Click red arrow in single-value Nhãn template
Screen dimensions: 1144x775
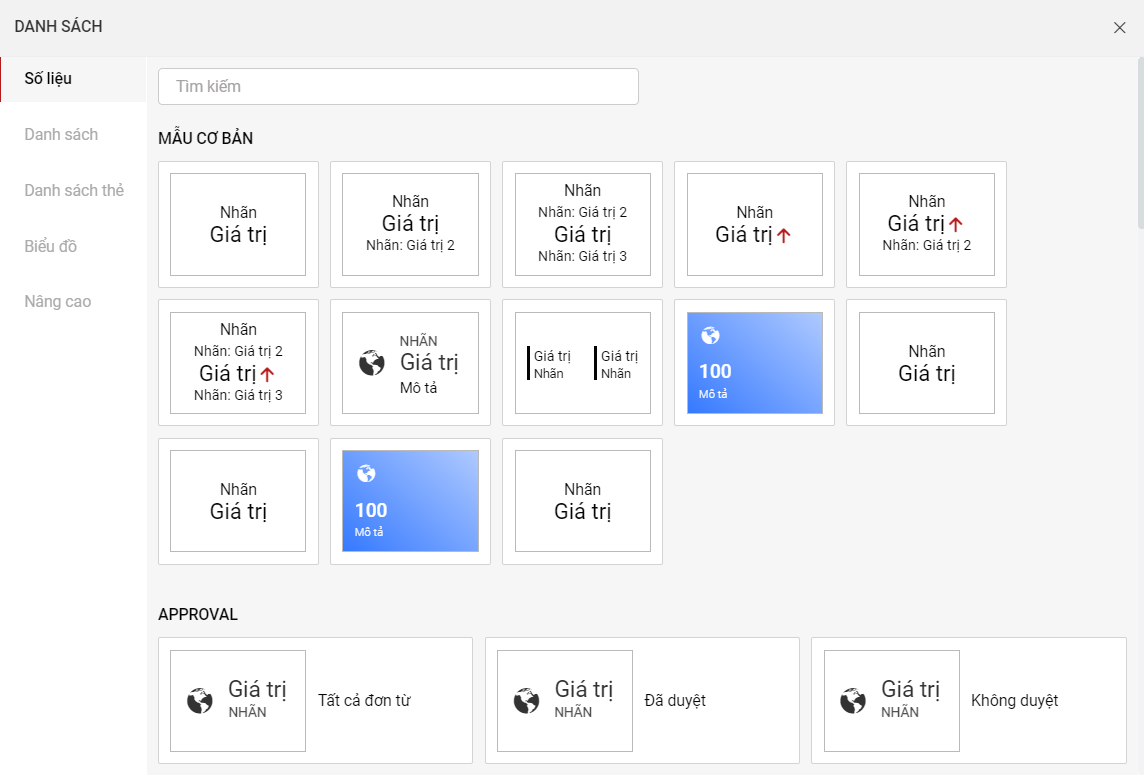784,236
